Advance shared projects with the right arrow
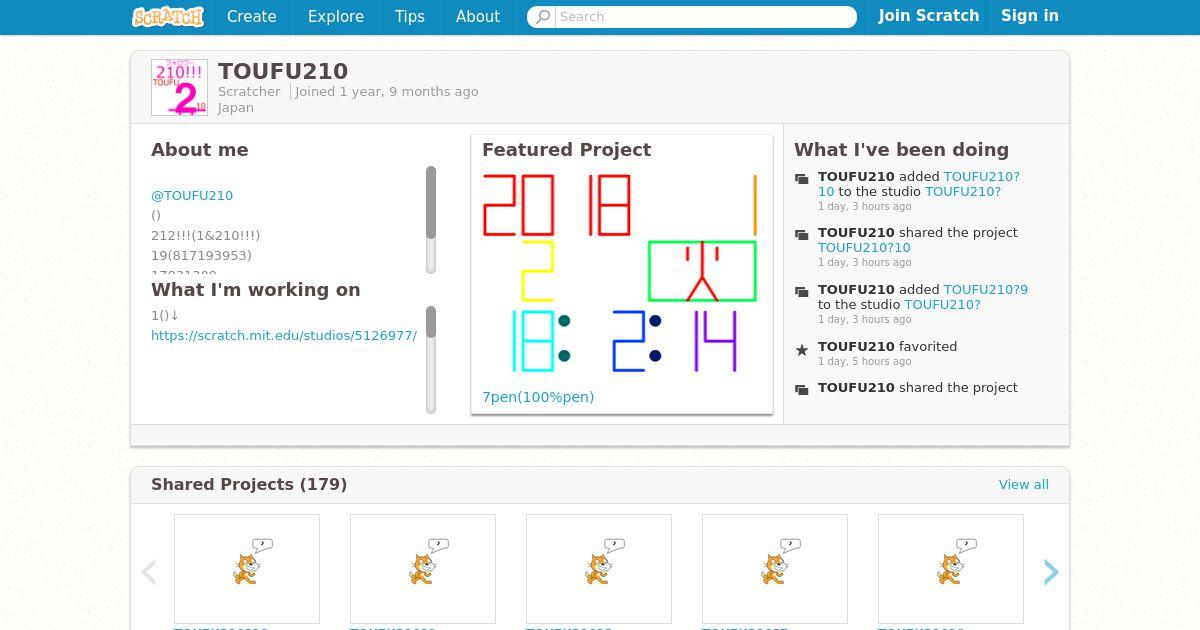 (1051, 572)
